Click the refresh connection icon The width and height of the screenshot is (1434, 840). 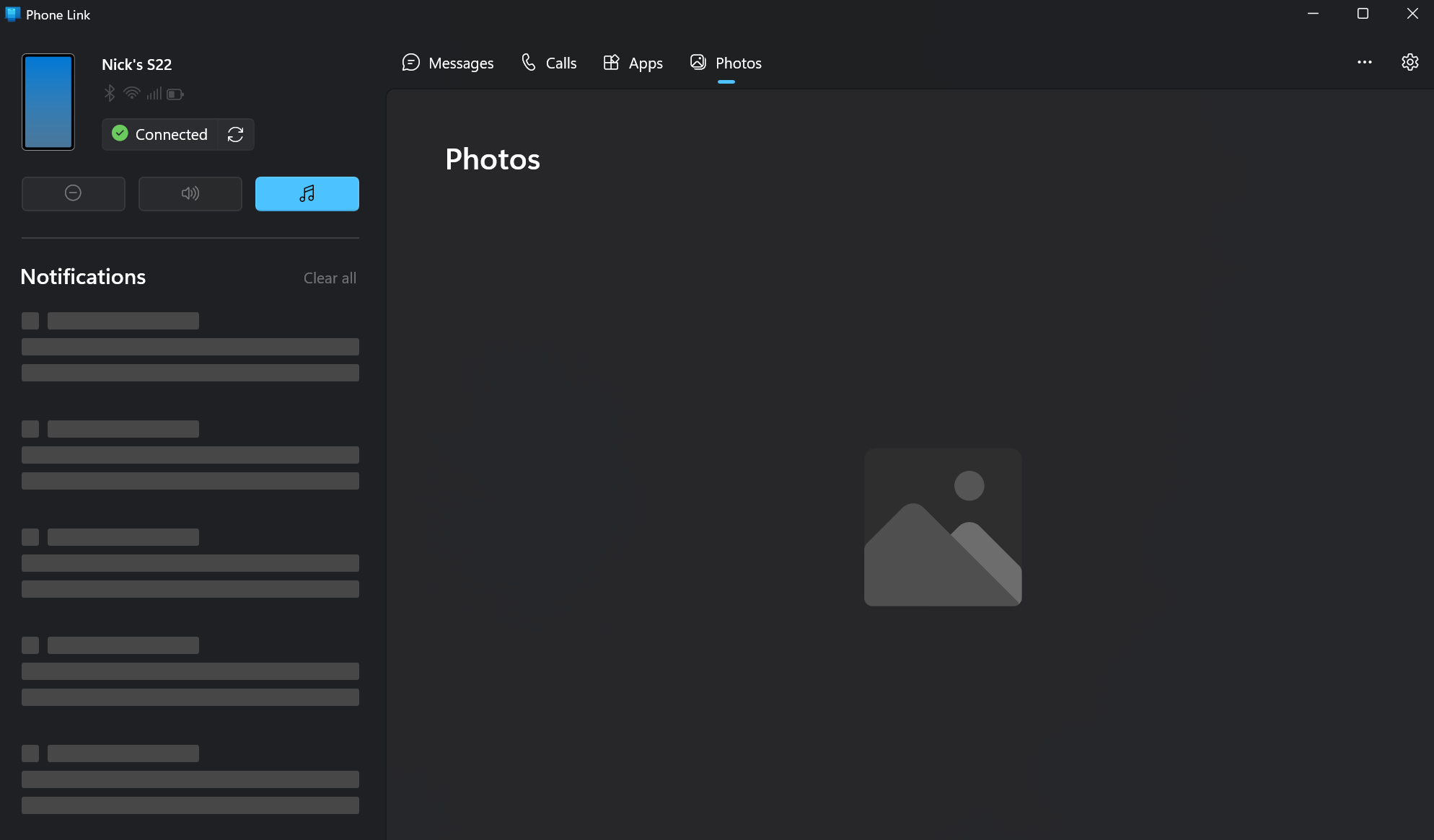(235, 135)
